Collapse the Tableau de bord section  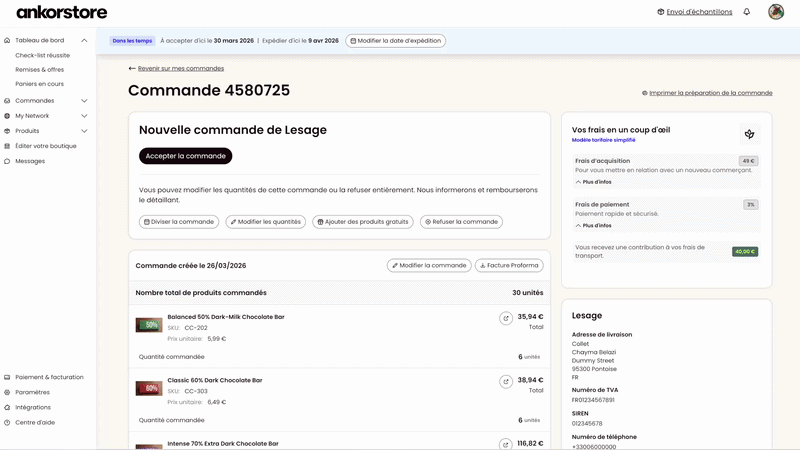(x=84, y=41)
